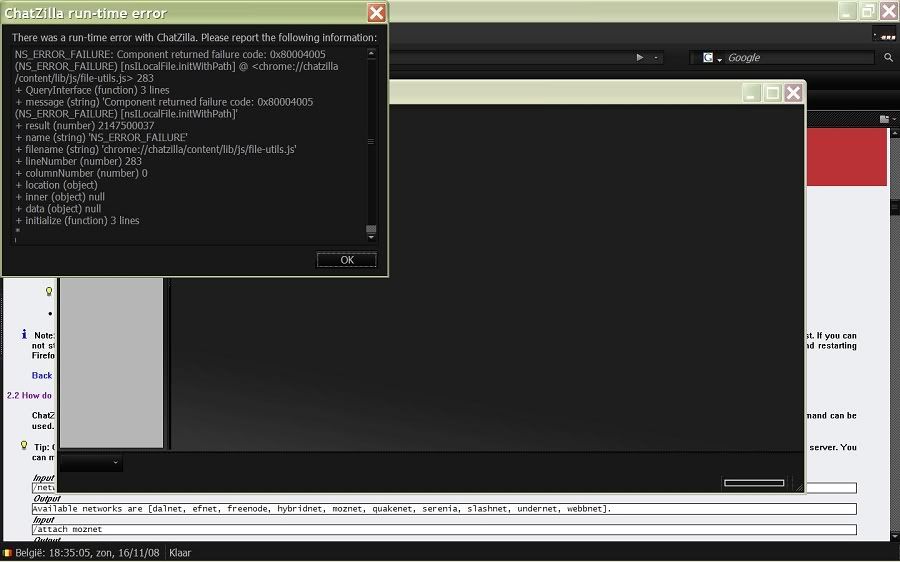
Task: Click the 'result (number) 2147500037' line
Action: pos(85,126)
